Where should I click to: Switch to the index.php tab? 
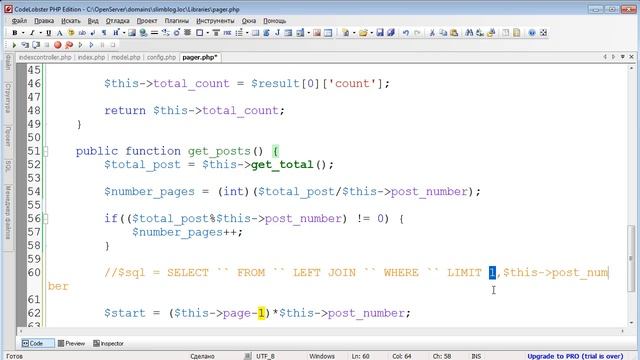(91, 58)
